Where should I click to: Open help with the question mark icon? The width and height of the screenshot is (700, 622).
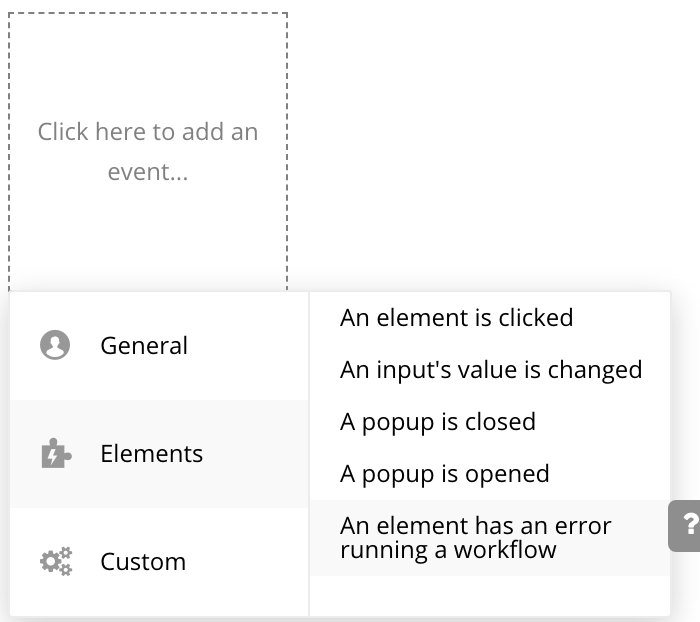(688, 526)
